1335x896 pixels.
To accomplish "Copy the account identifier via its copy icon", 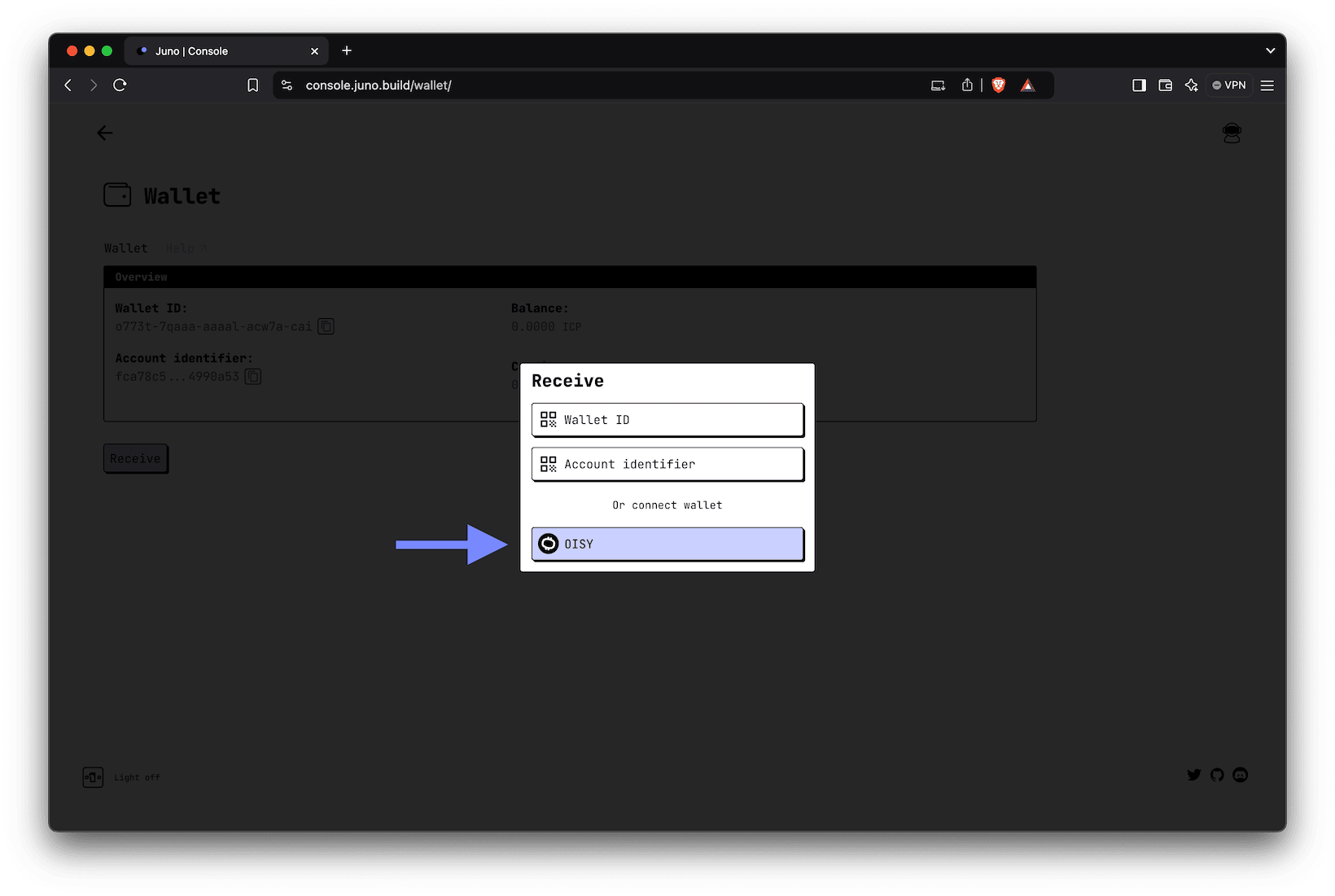I will [x=252, y=376].
